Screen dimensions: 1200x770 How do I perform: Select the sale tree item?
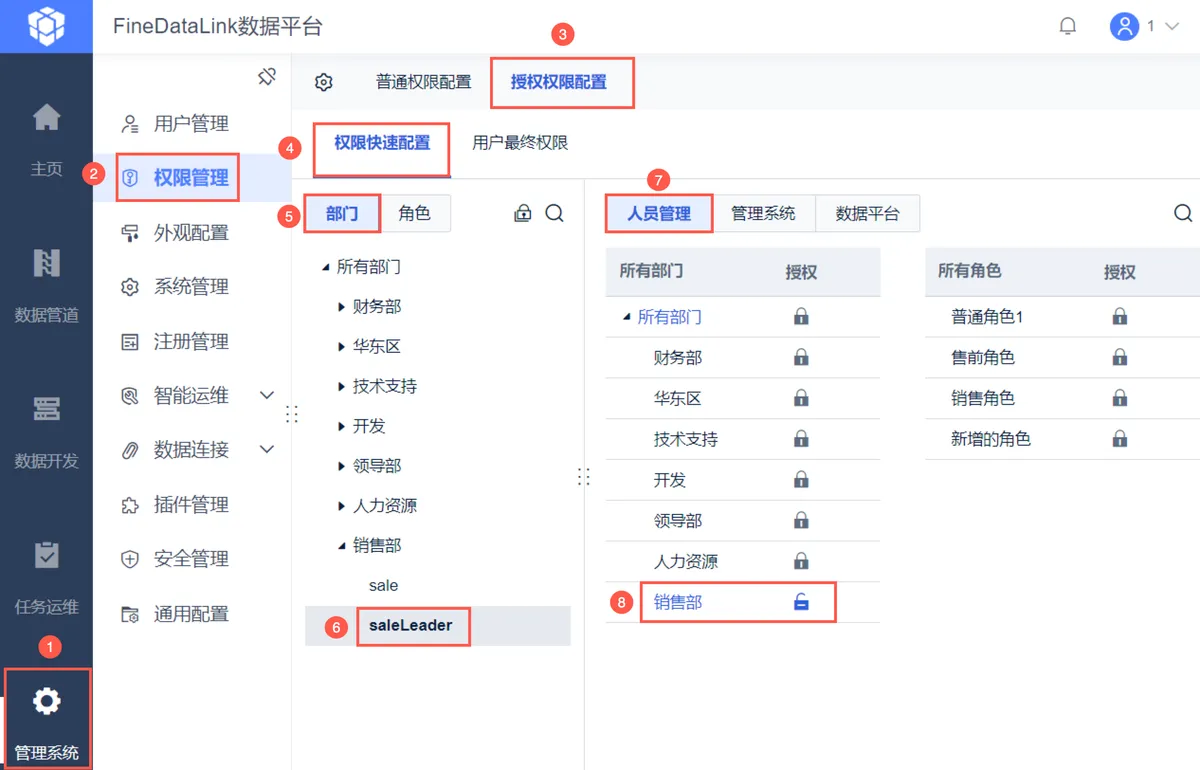point(383,585)
